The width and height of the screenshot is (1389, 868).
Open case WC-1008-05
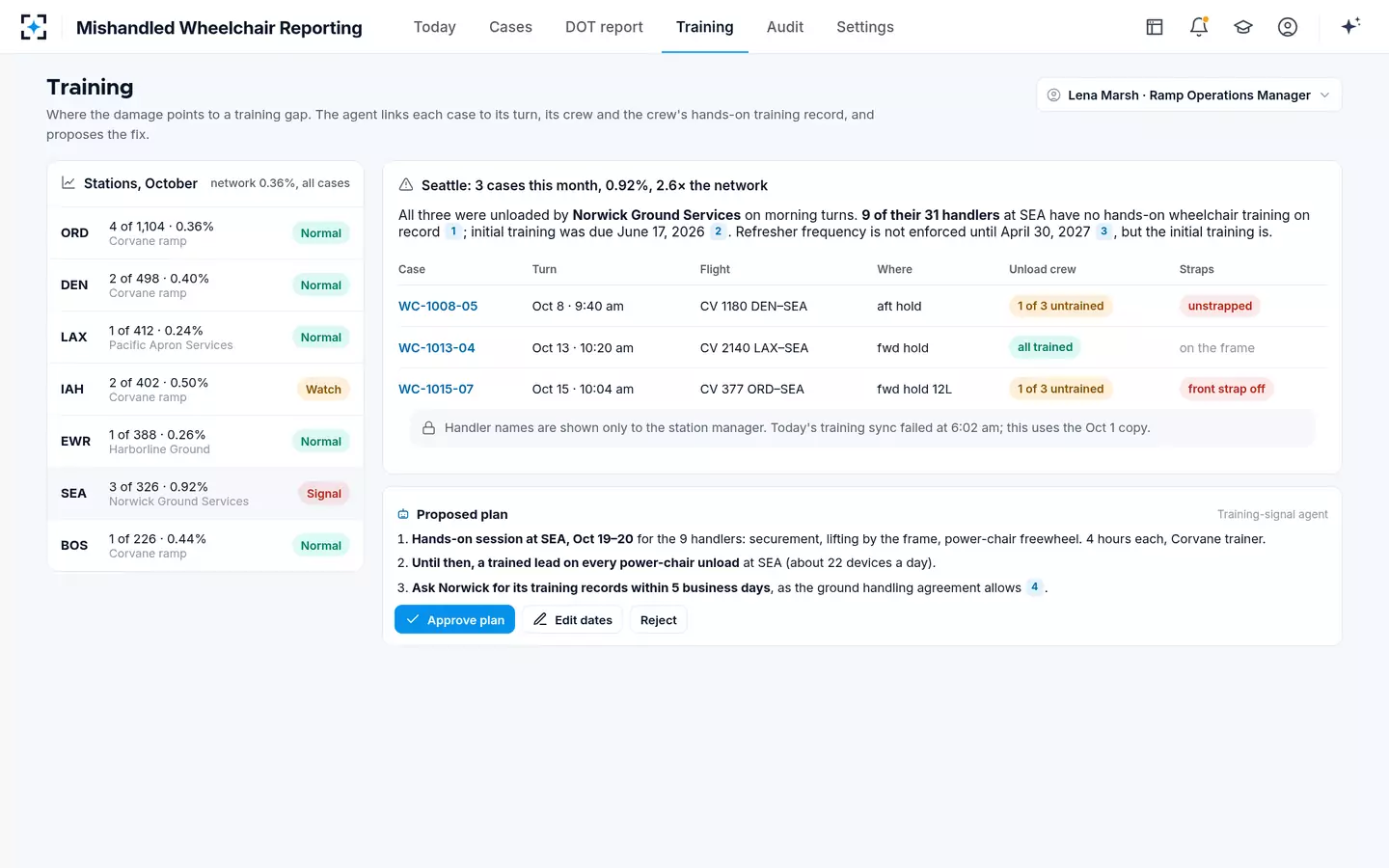pos(438,306)
